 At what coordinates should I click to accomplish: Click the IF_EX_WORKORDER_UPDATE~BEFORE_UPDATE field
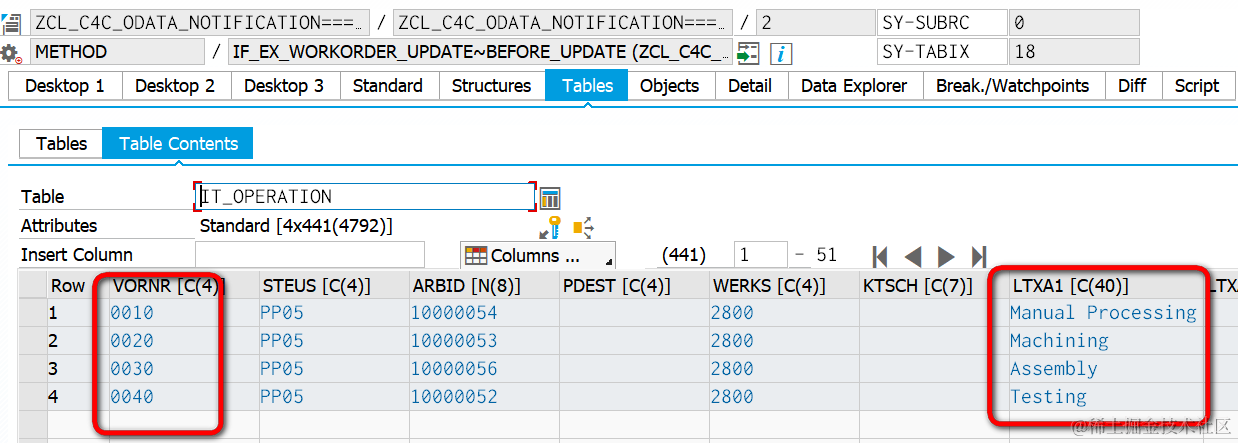(480, 52)
